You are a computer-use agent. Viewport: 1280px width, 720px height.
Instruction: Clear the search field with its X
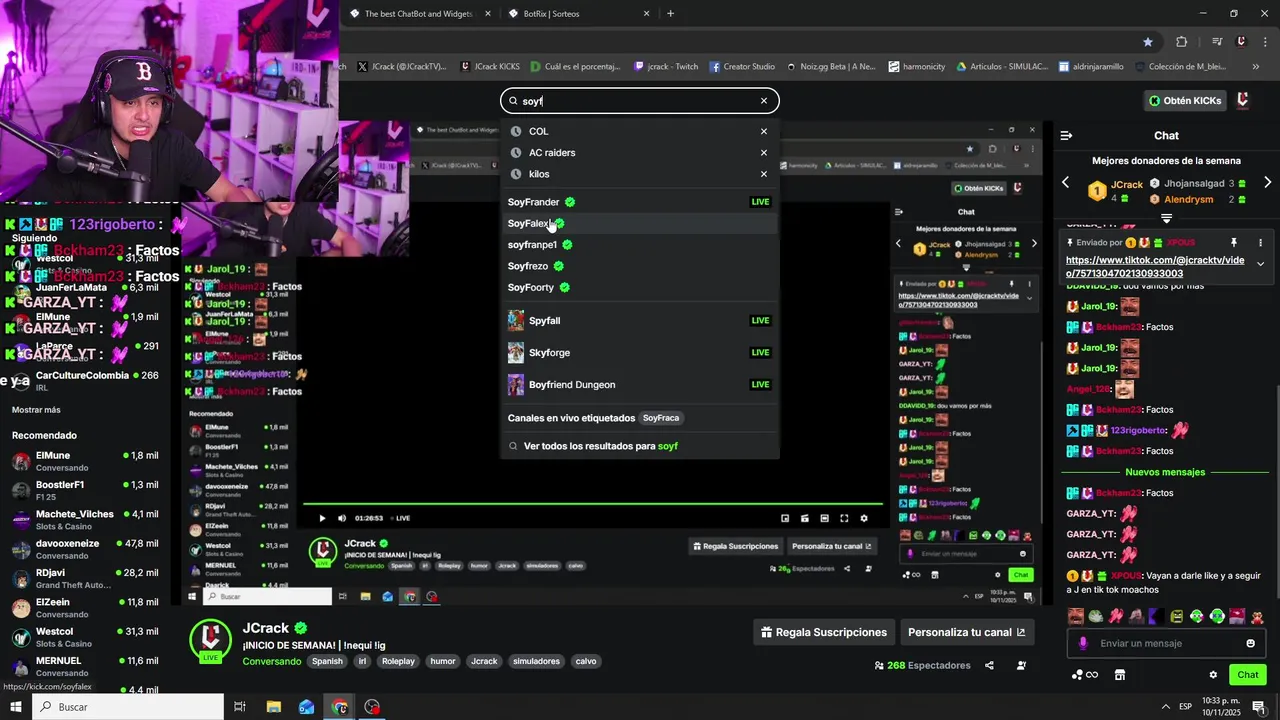pyautogui.click(x=764, y=101)
